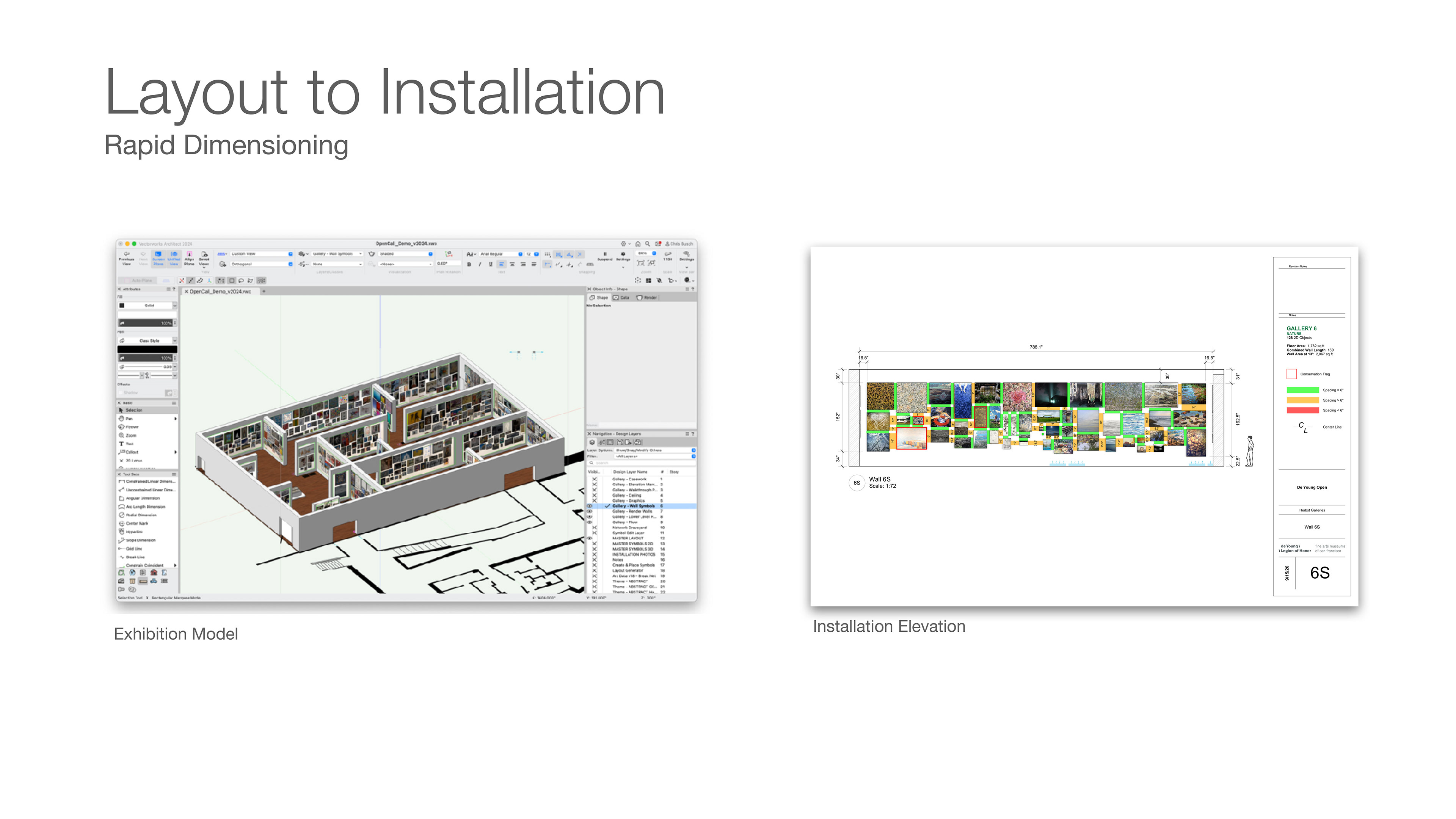Toggle visibility of Gallery - Casework layer
This screenshot has height=819, width=1456.
(594, 479)
